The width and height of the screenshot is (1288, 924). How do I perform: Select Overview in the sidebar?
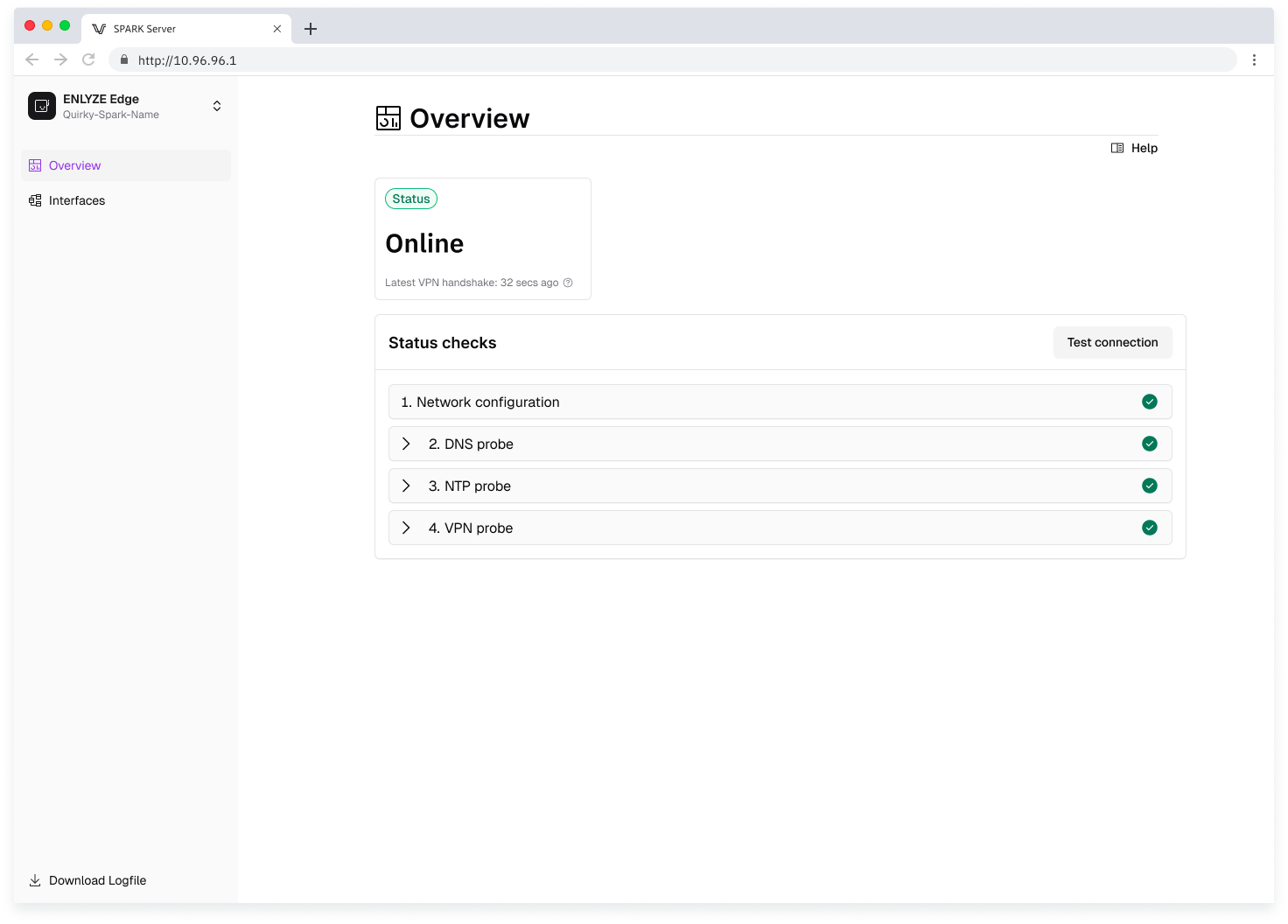(74, 165)
